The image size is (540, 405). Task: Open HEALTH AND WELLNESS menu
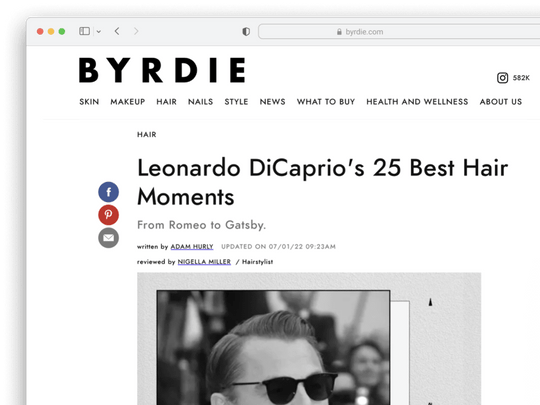417,102
